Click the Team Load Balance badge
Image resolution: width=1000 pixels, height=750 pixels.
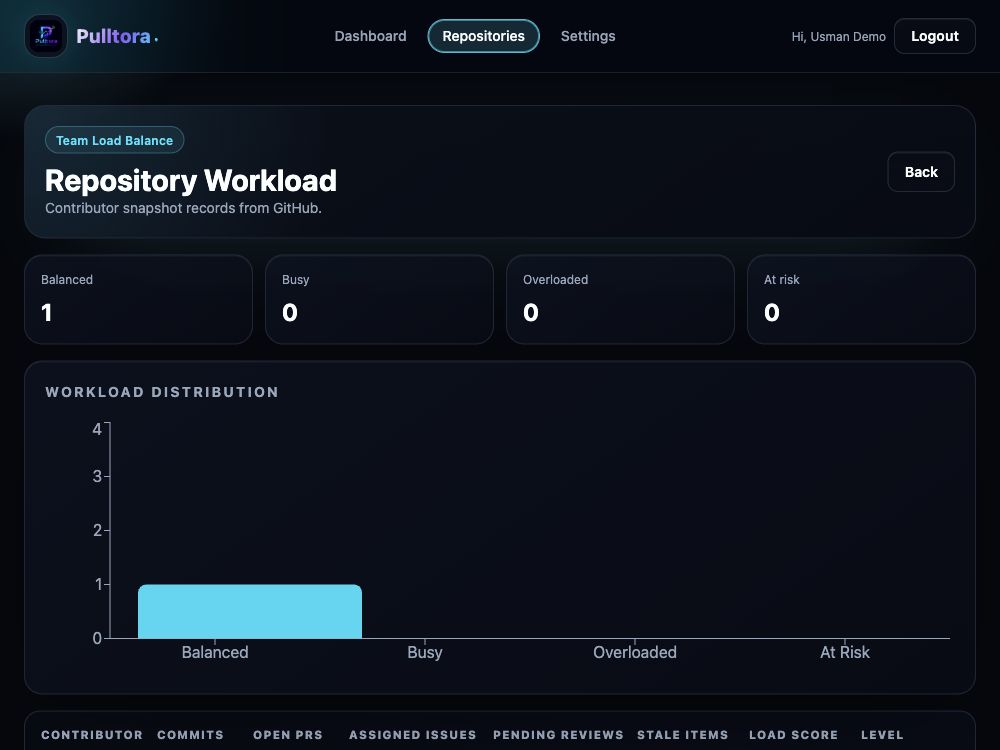coord(114,140)
